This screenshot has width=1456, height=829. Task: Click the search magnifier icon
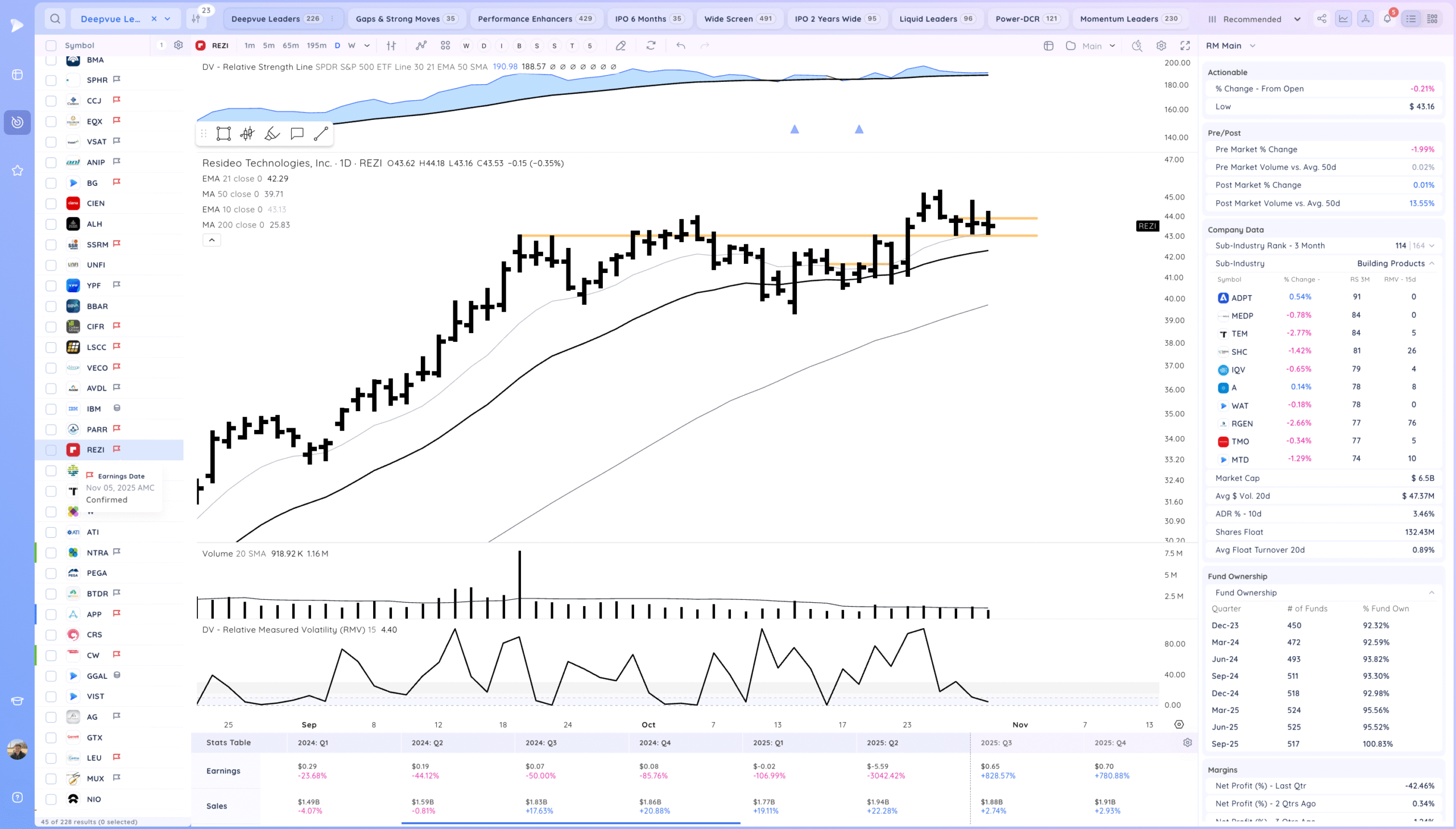(x=55, y=19)
